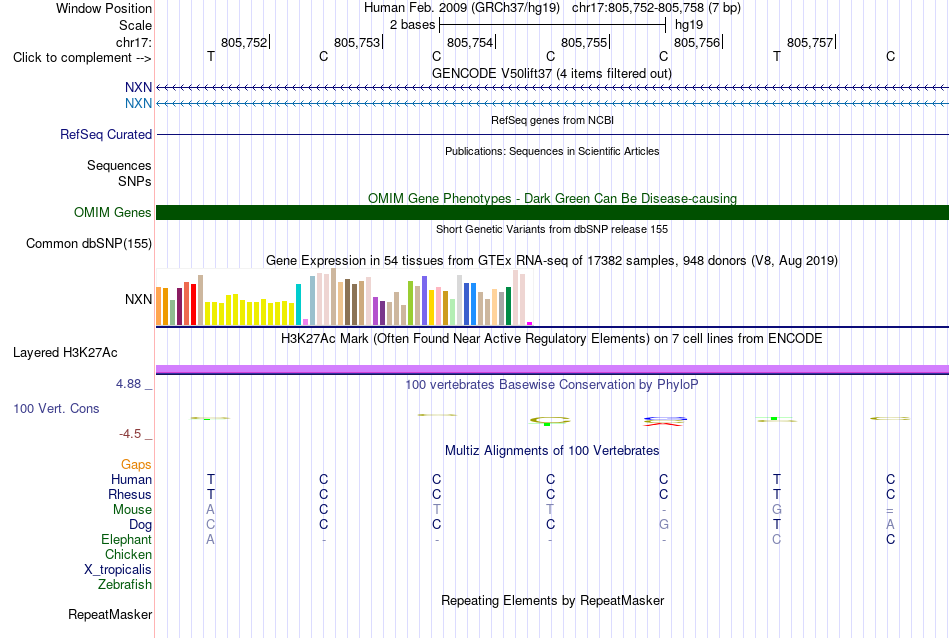Click the Scale label
Image resolution: width=950 pixels, height=638 pixels.
point(136,25)
